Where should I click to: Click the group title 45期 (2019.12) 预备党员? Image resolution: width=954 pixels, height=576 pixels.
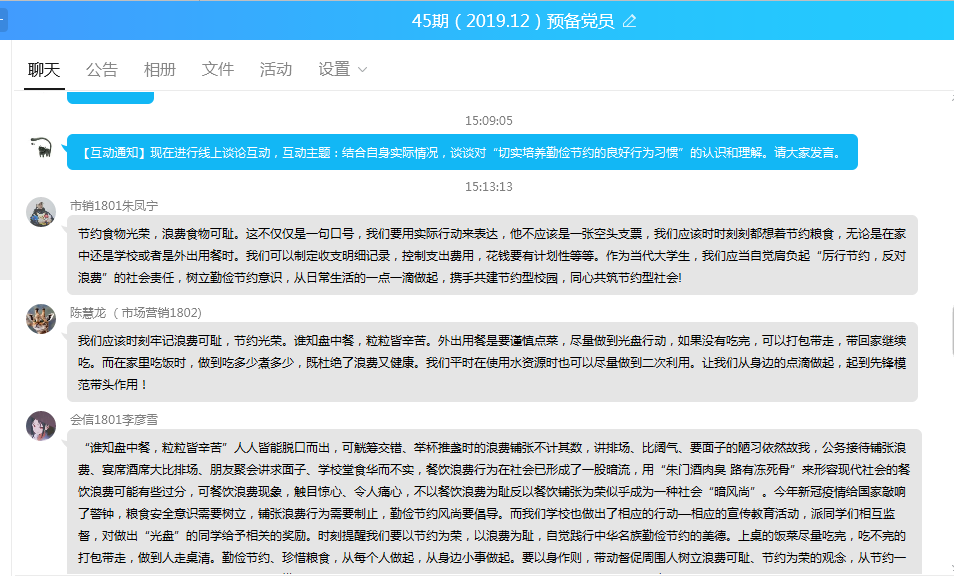pyautogui.click(x=513, y=21)
